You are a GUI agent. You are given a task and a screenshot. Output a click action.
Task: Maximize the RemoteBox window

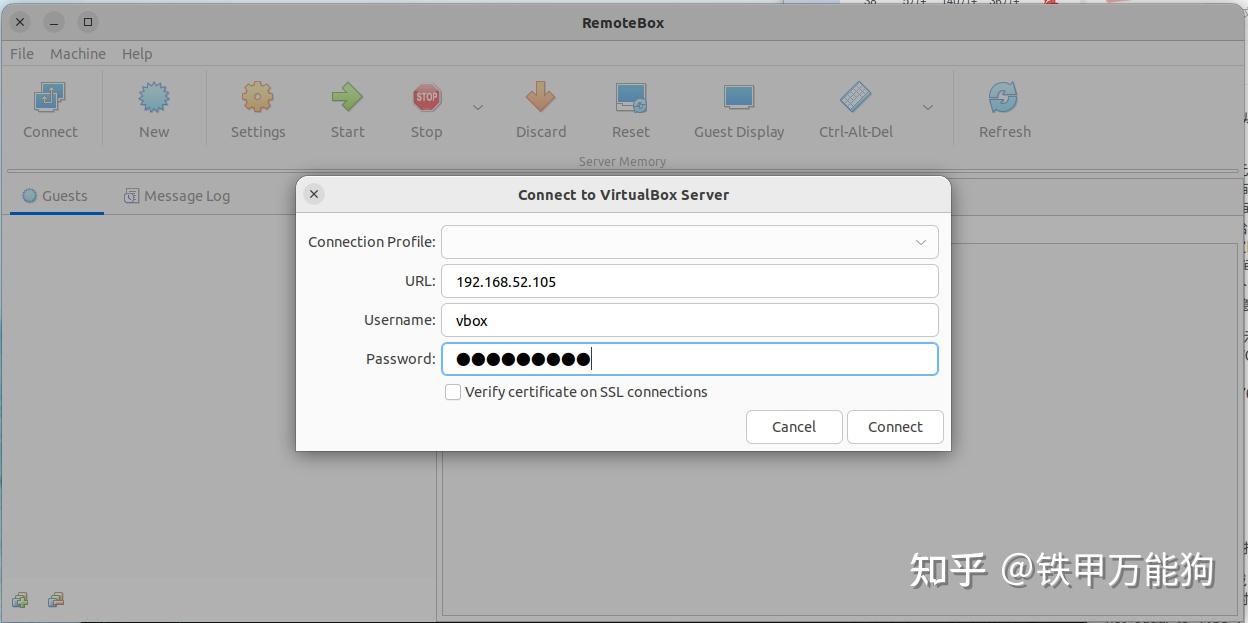click(88, 22)
